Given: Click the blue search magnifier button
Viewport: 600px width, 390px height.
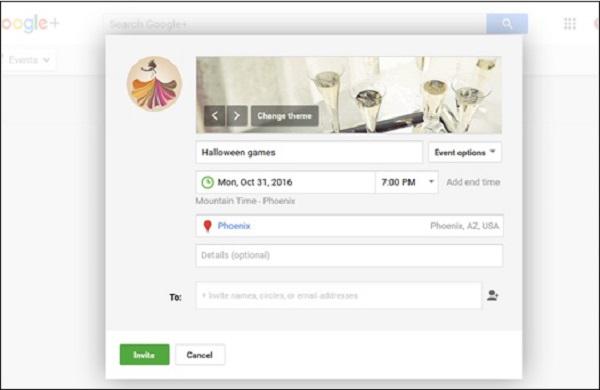Looking at the screenshot, I should pyautogui.click(x=507, y=24).
